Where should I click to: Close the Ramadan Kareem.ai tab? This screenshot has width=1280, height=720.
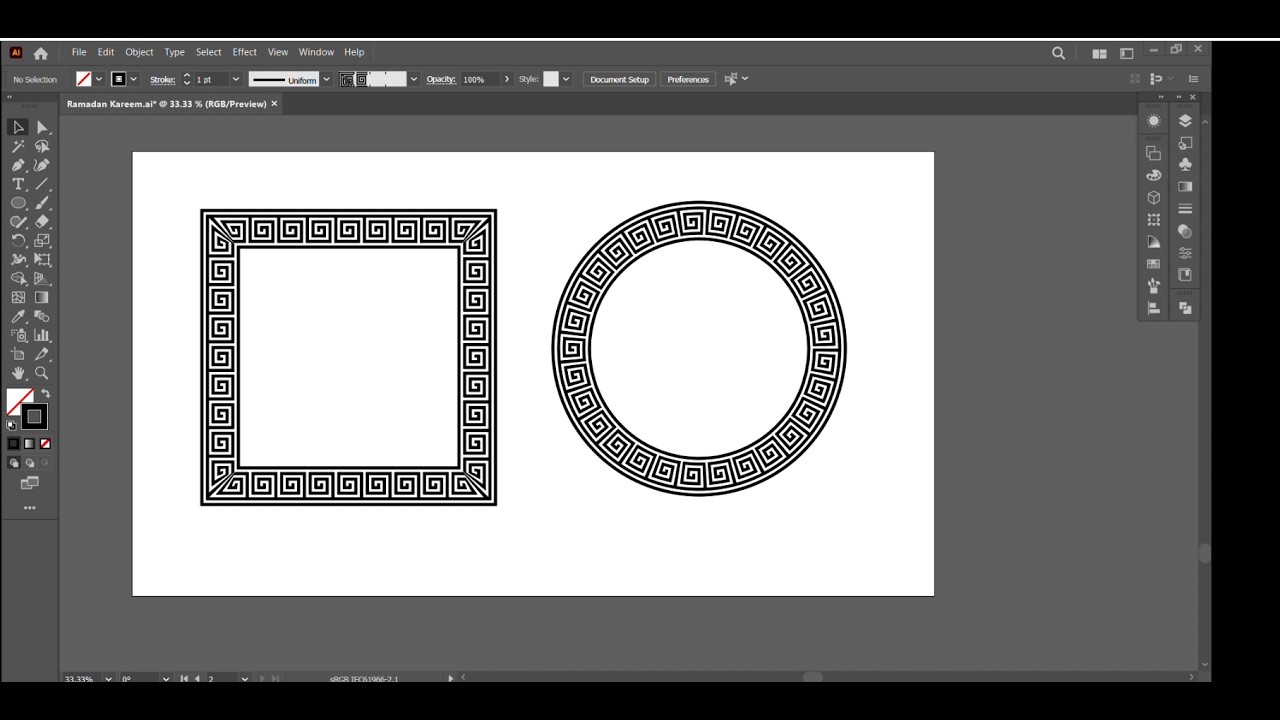tap(274, 104)
